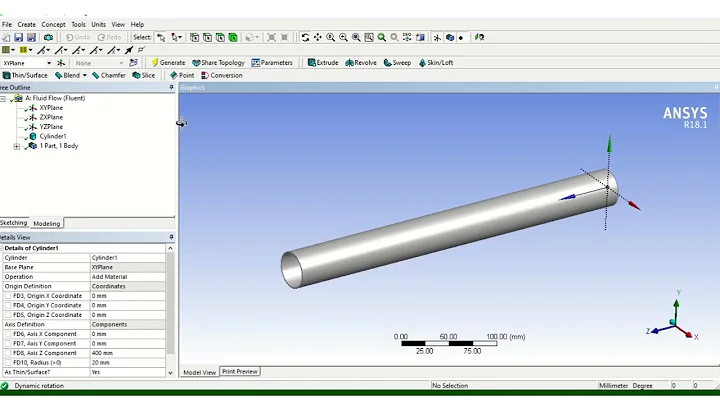The image size is (720, 404).
Task: Click the New Sketch icon
Action: pyautogui.click(x=133, y=63)
